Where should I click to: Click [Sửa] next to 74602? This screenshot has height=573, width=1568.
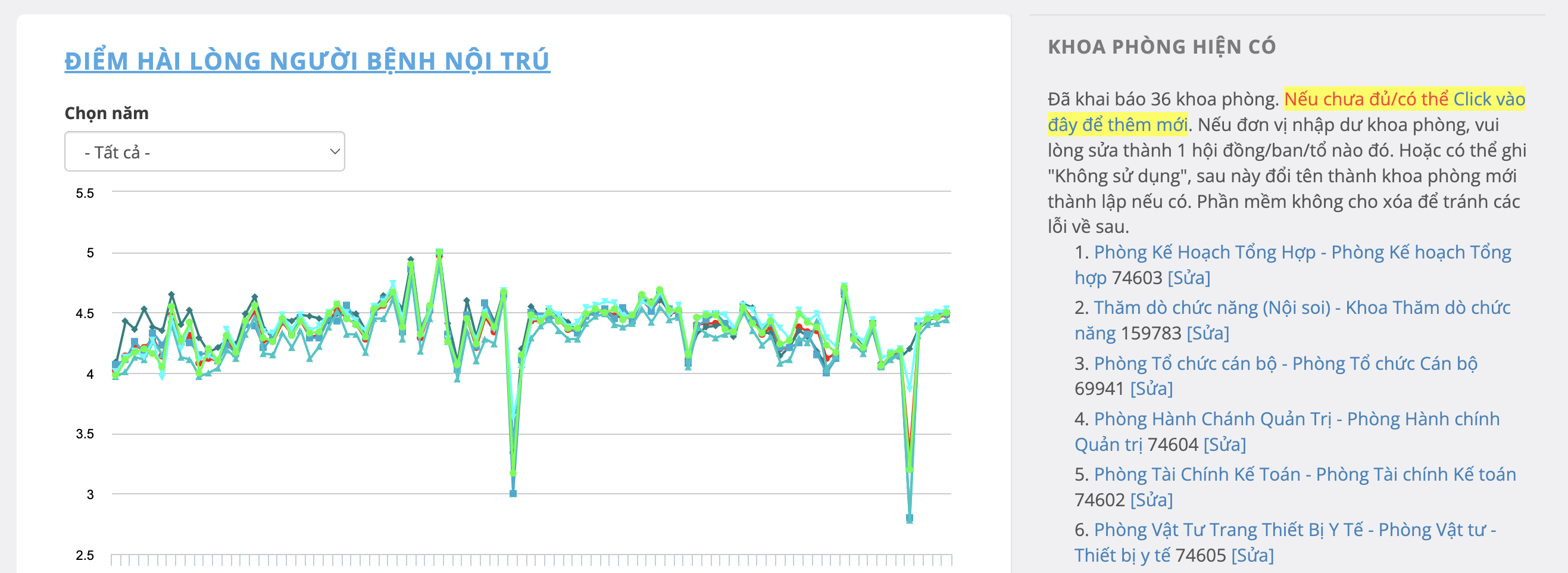[x=1151, y=500]
